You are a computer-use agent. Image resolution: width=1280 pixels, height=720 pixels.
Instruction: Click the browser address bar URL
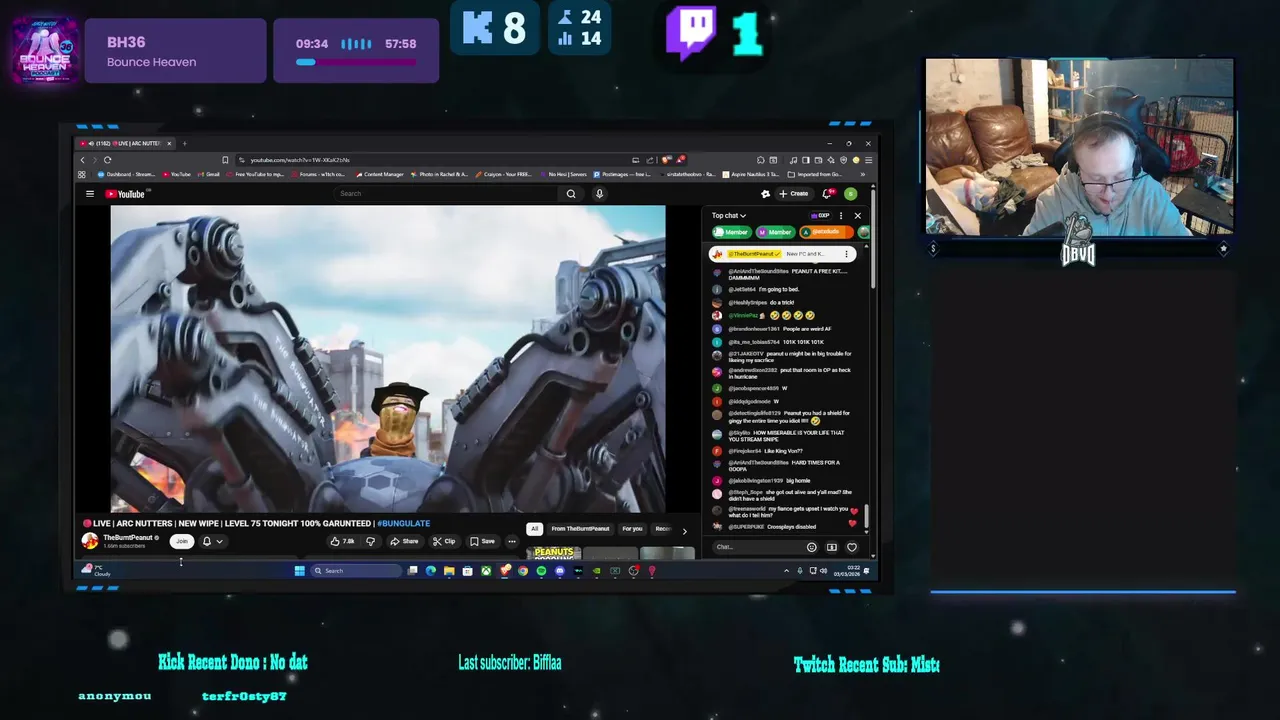point(300,160)
